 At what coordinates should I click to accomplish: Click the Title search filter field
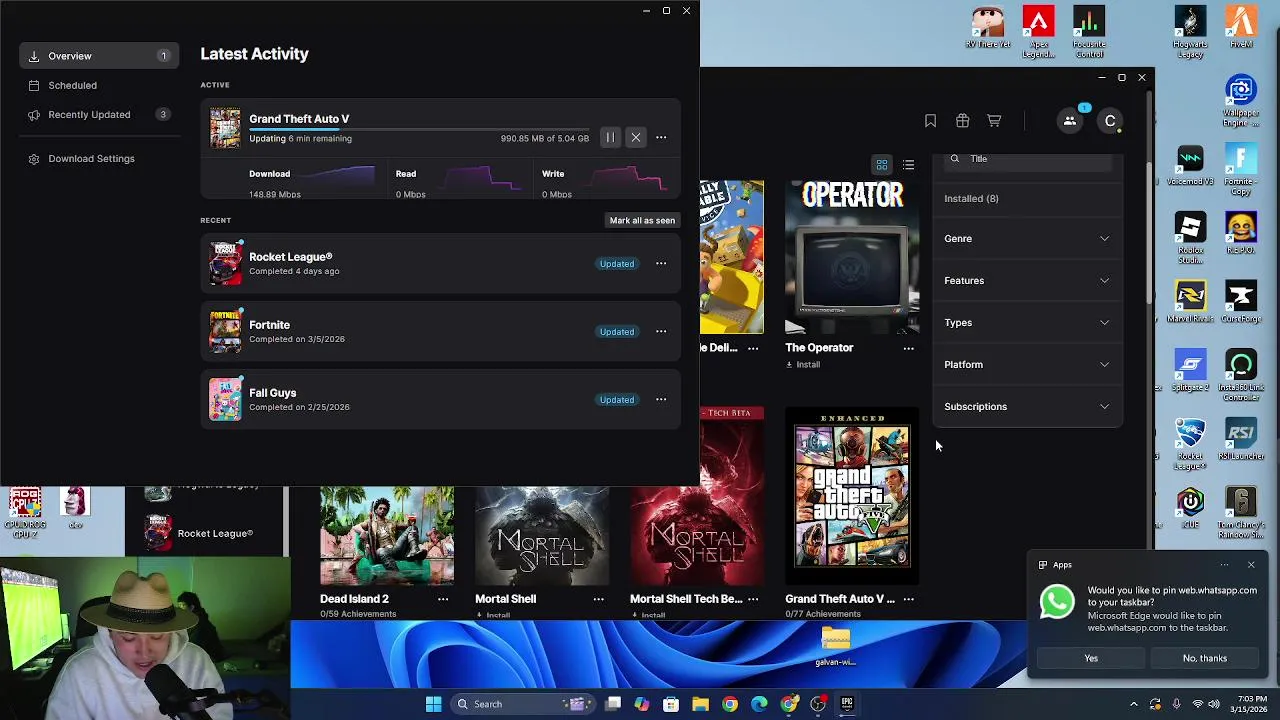(1028, 160)
